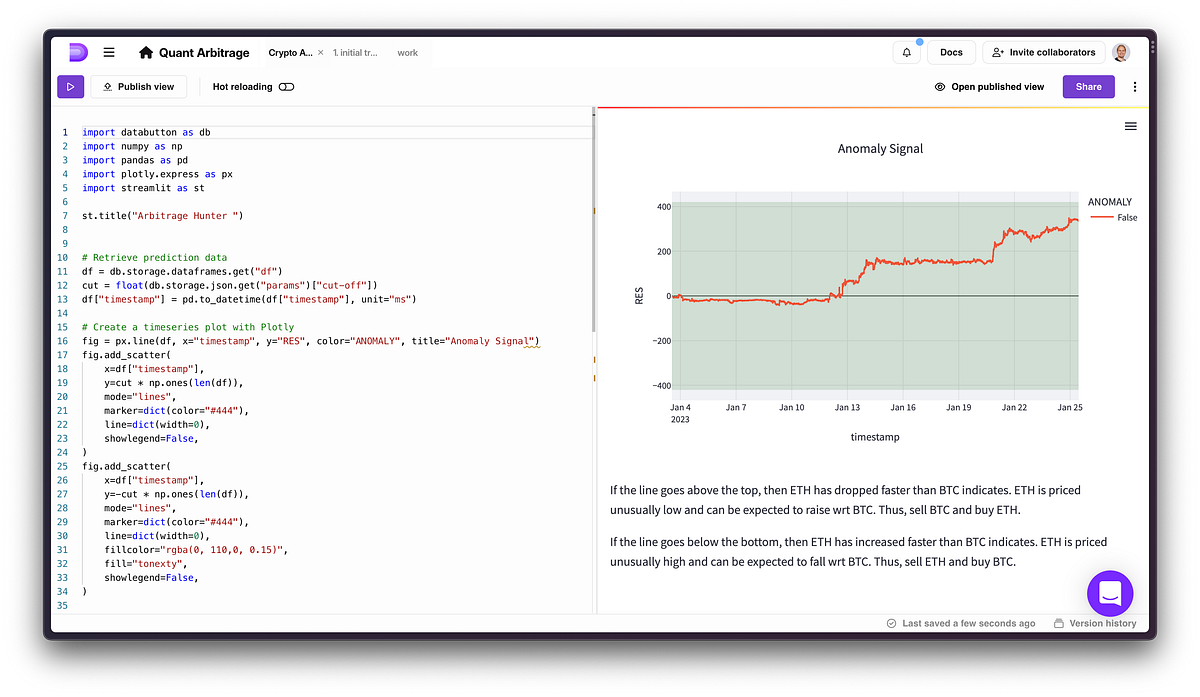The image size is (1200, 697).
Task: Switch to the work tab
Action: click(407, 52)
